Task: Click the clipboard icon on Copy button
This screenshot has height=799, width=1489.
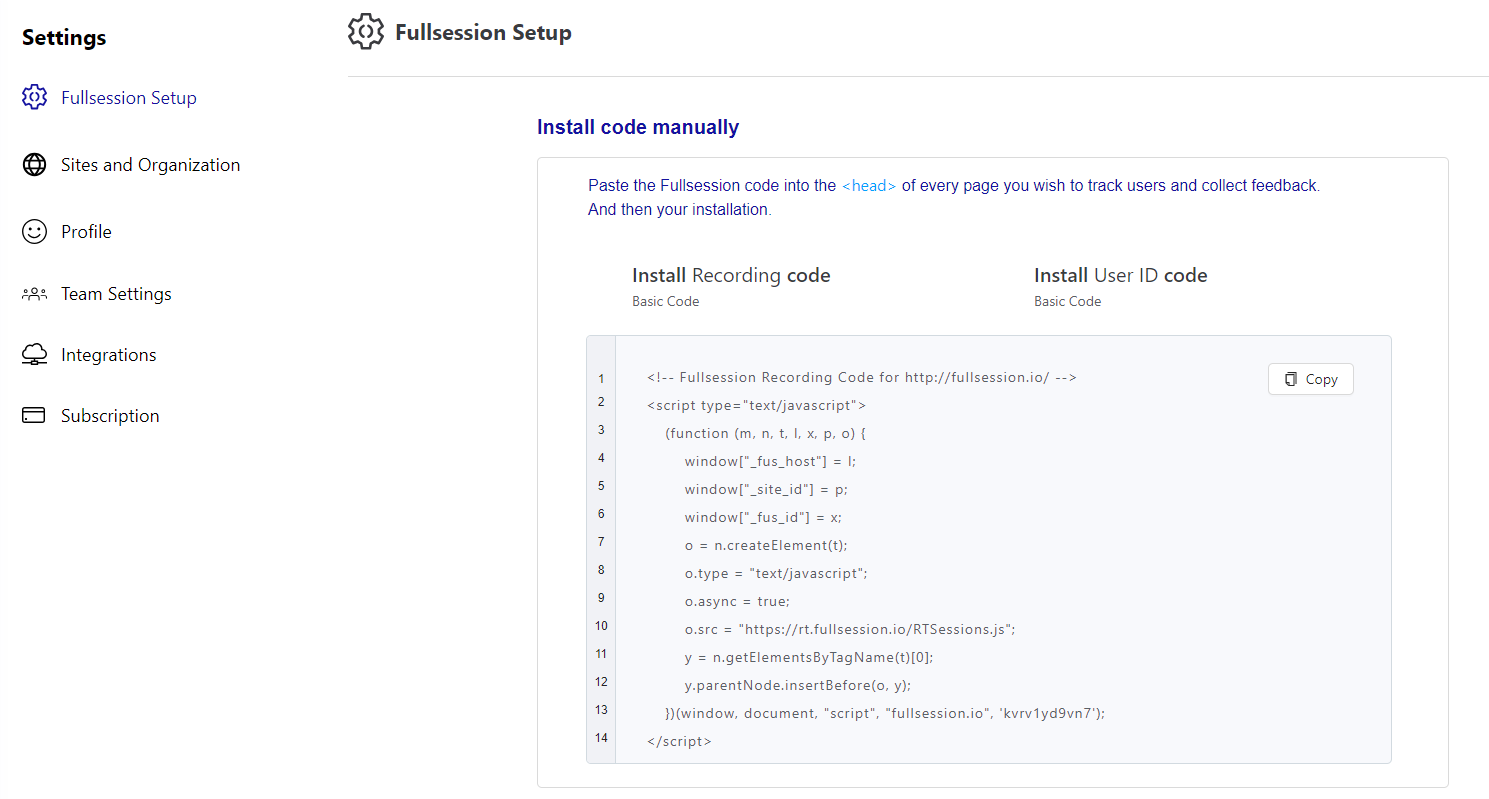Action: pos(1291,379)
